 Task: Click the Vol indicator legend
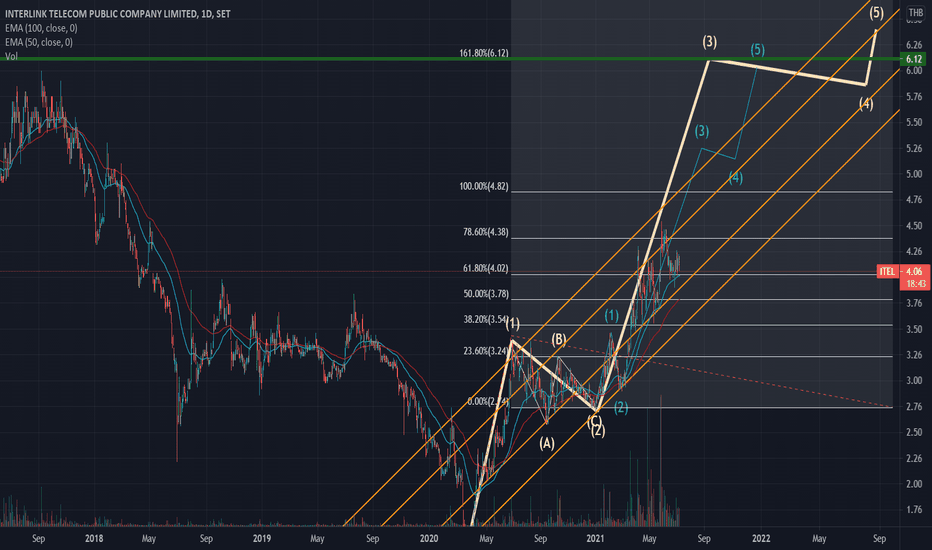(11, 56)
